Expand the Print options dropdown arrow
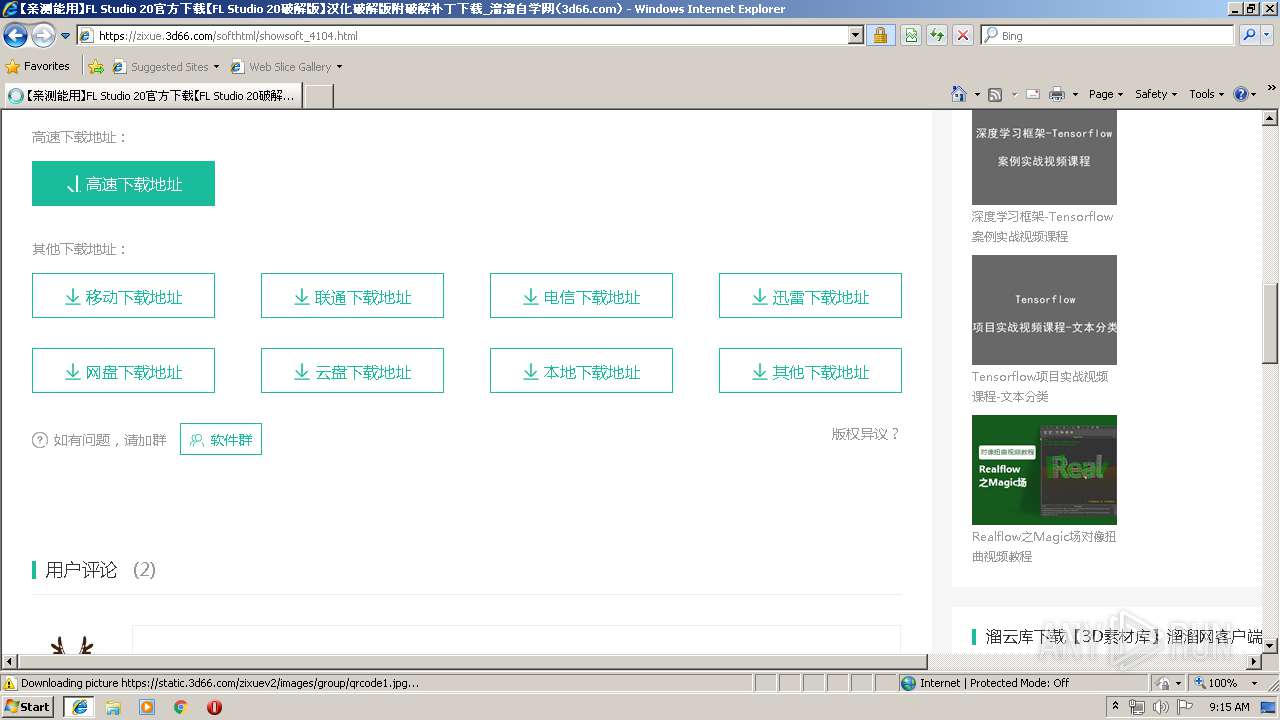 [x=1075, y=94]
